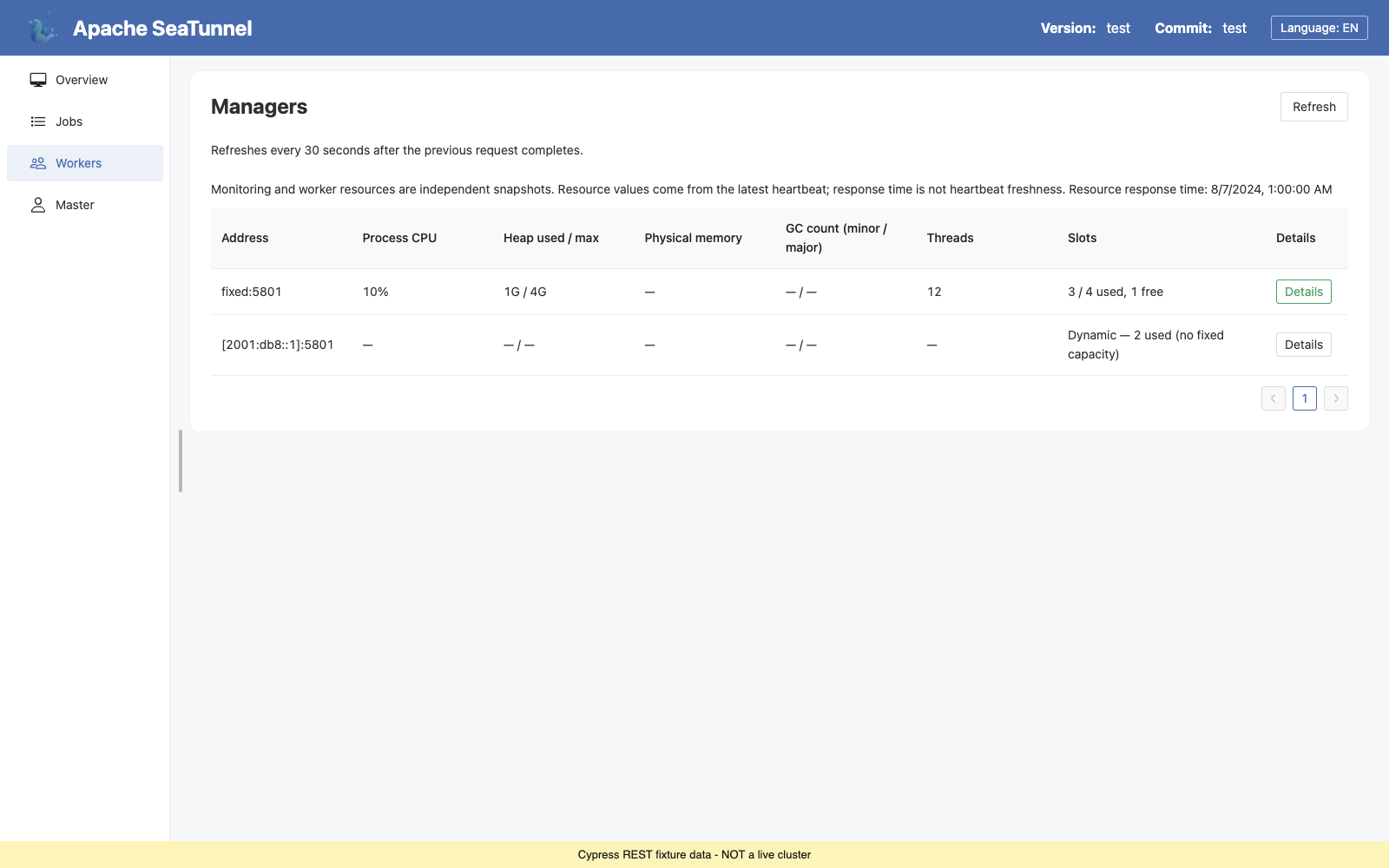
Task: Click the Apache SeaTunnel title text
Action: point(162,28)
